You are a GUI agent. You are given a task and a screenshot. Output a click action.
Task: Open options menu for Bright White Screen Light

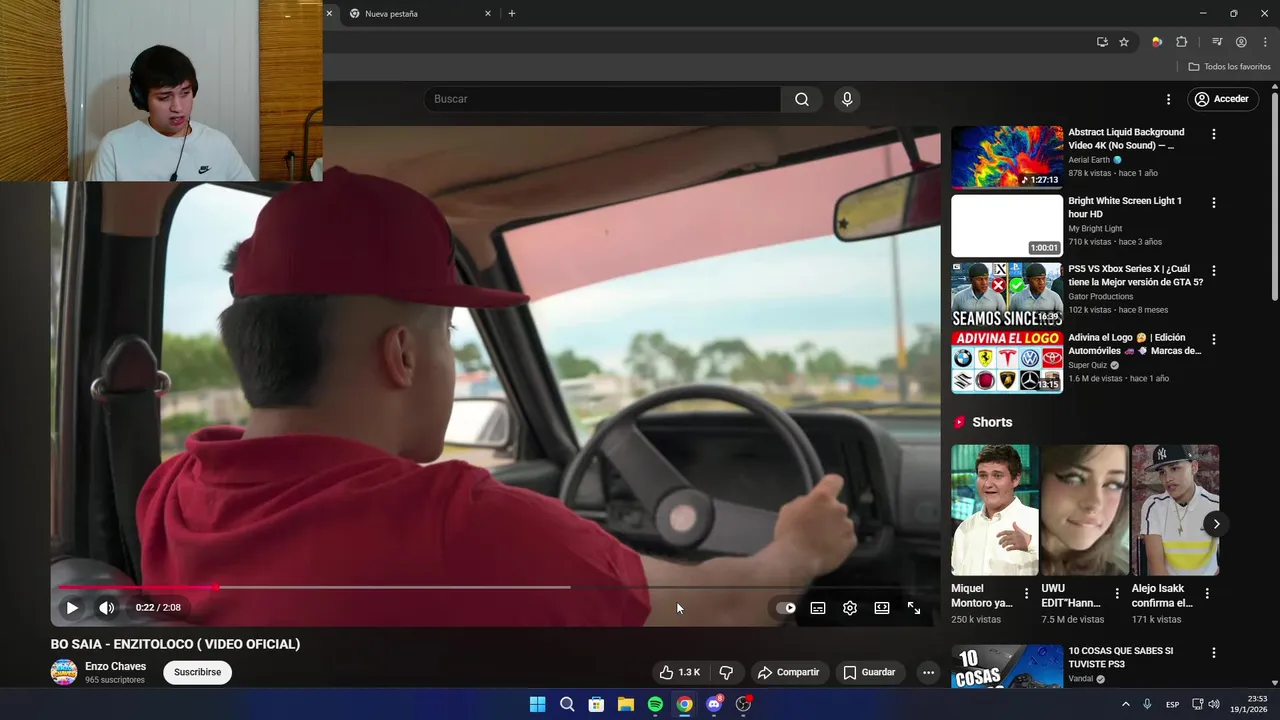pyautogui.click(x=1214, y=203)
